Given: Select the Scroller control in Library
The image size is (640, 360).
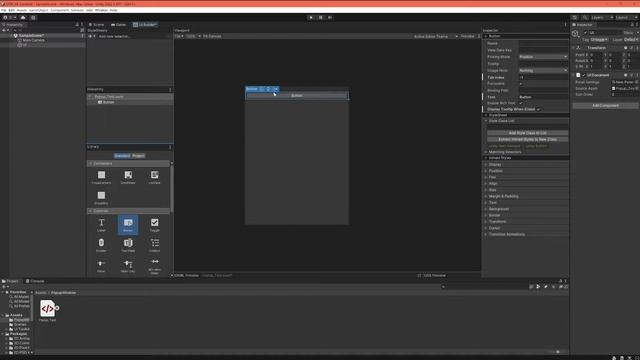Looking at the screenshot, I should (101, 245).
